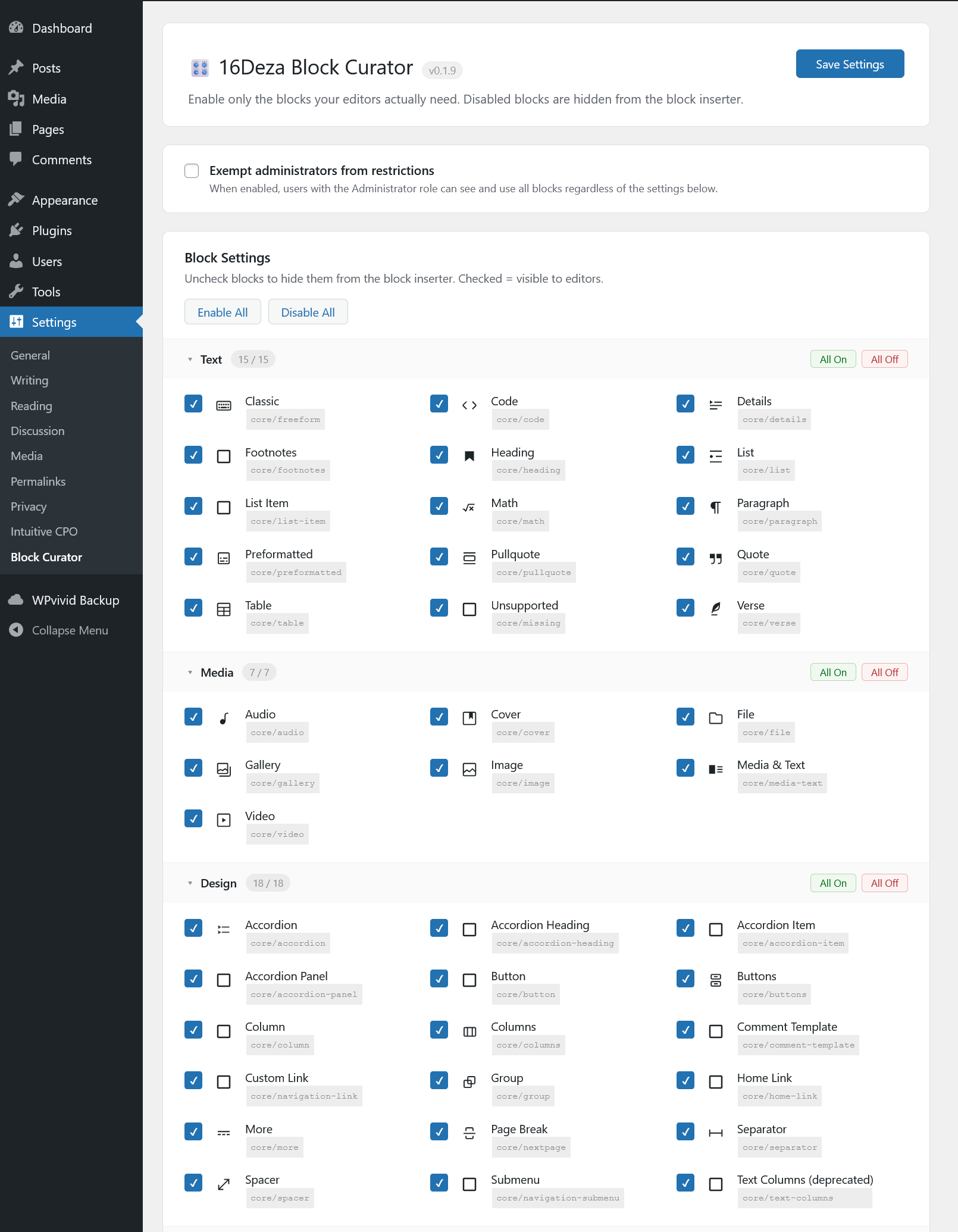
Task: Click the File block folder icon
Action: tap(716, 718)
